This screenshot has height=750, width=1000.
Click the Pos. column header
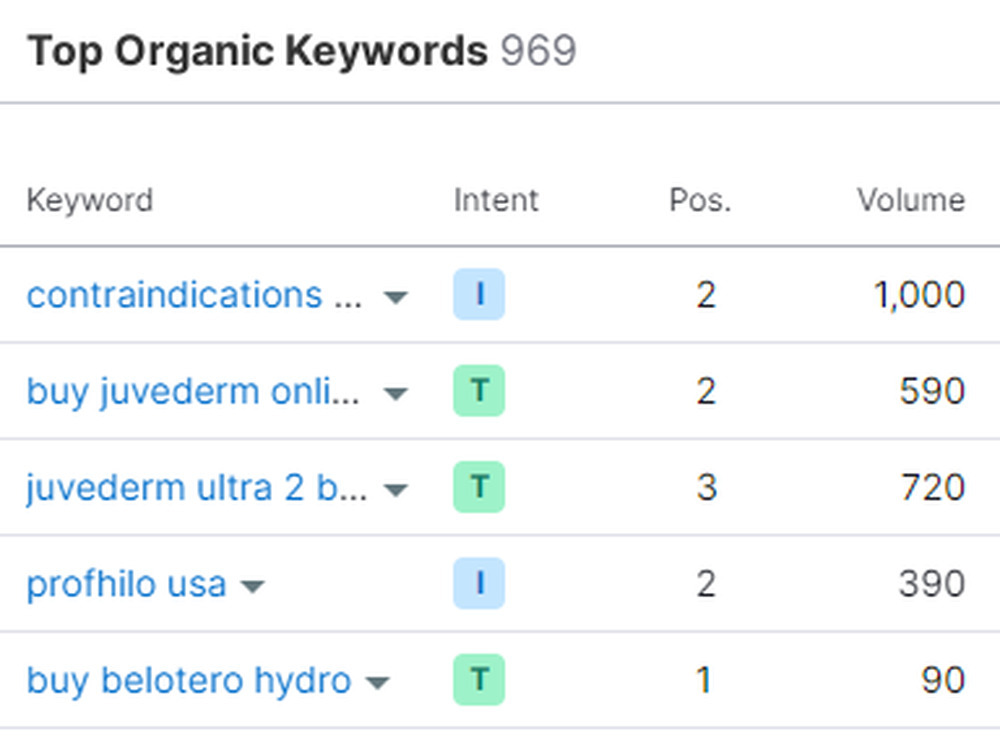[700, 200]
